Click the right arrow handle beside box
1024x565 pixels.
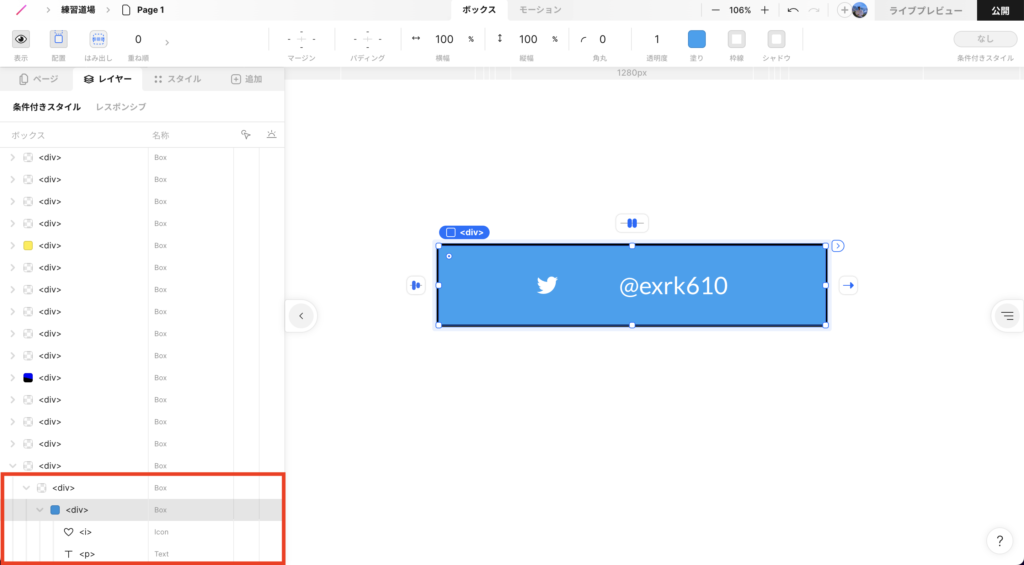tap(848, 285)
